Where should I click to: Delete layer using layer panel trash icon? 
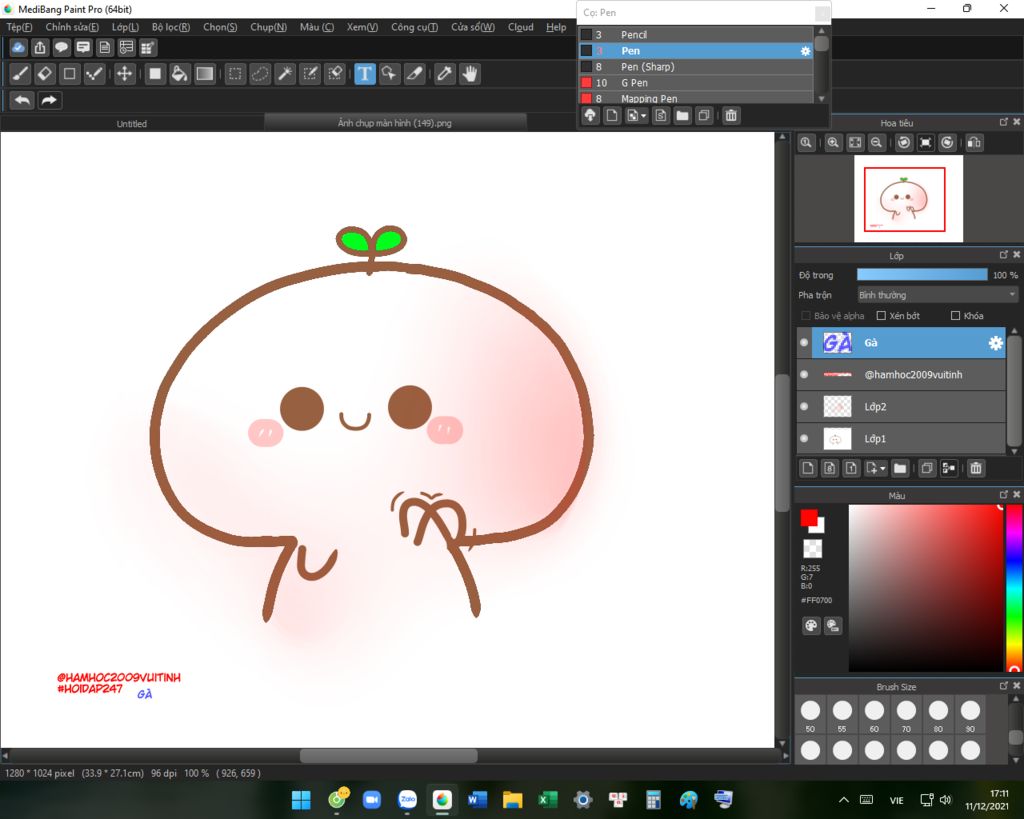[x=976, y=468]
